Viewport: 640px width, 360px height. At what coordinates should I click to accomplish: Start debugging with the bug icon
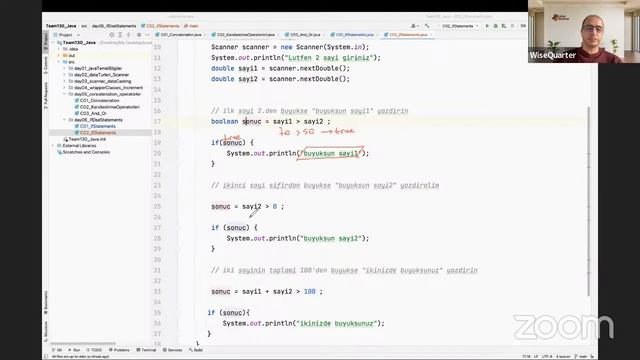tap(496, 26)
